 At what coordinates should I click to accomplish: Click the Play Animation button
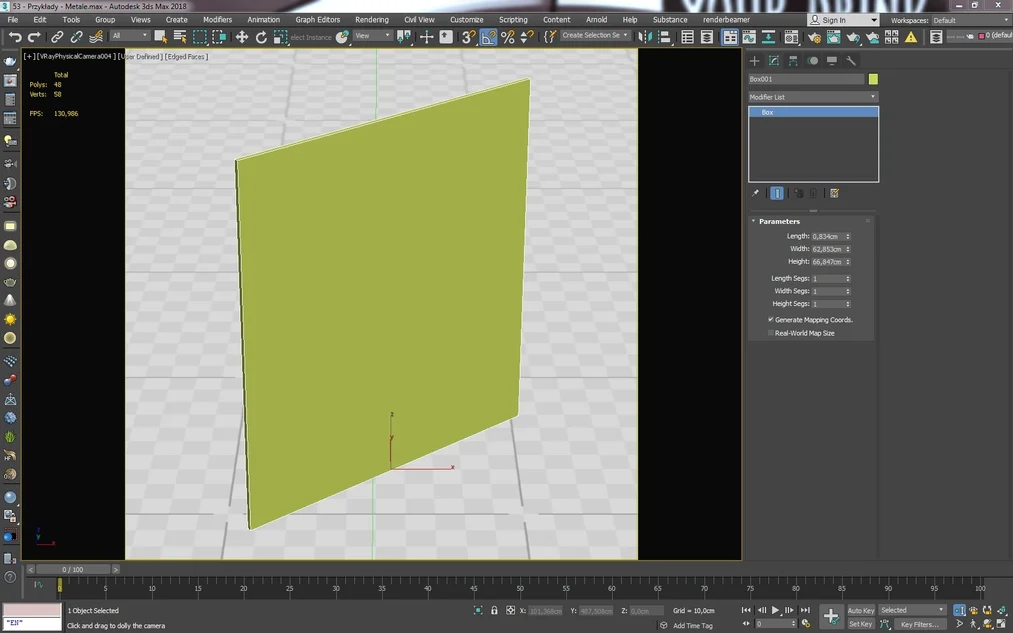(x=775, y=610)
